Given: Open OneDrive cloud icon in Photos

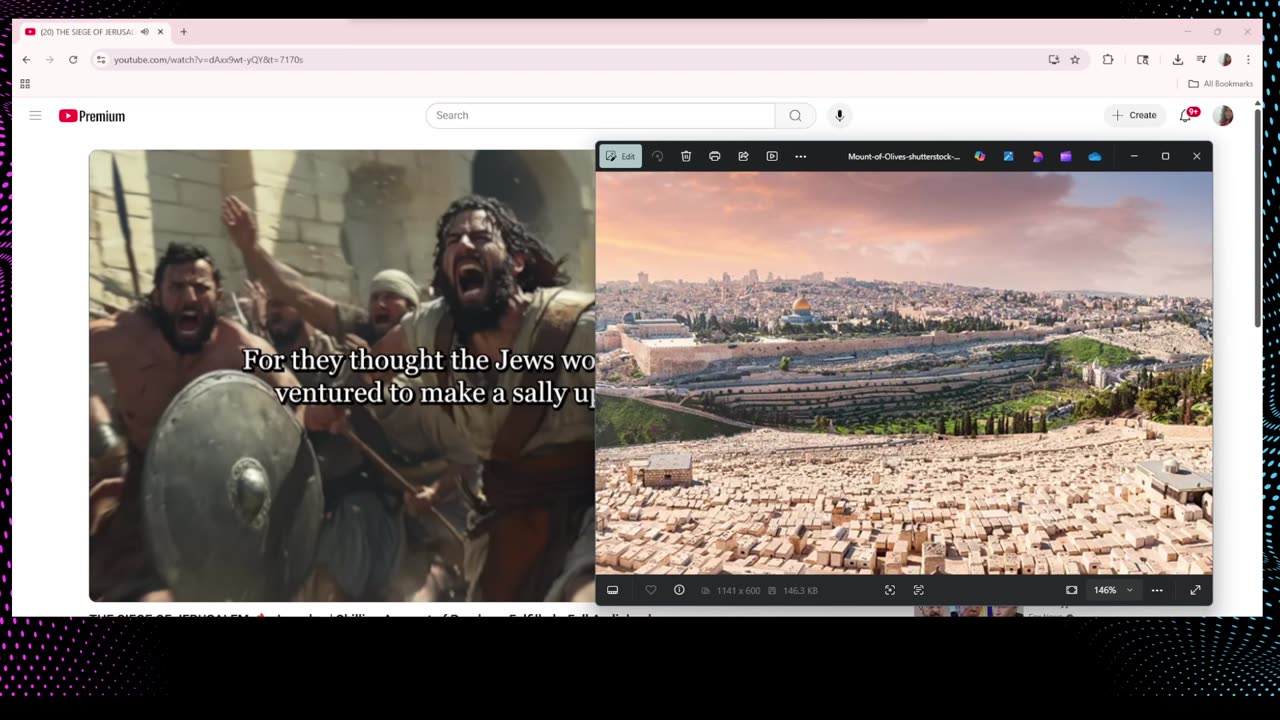Looking at the screenshot, I should tap(1095, 156).
